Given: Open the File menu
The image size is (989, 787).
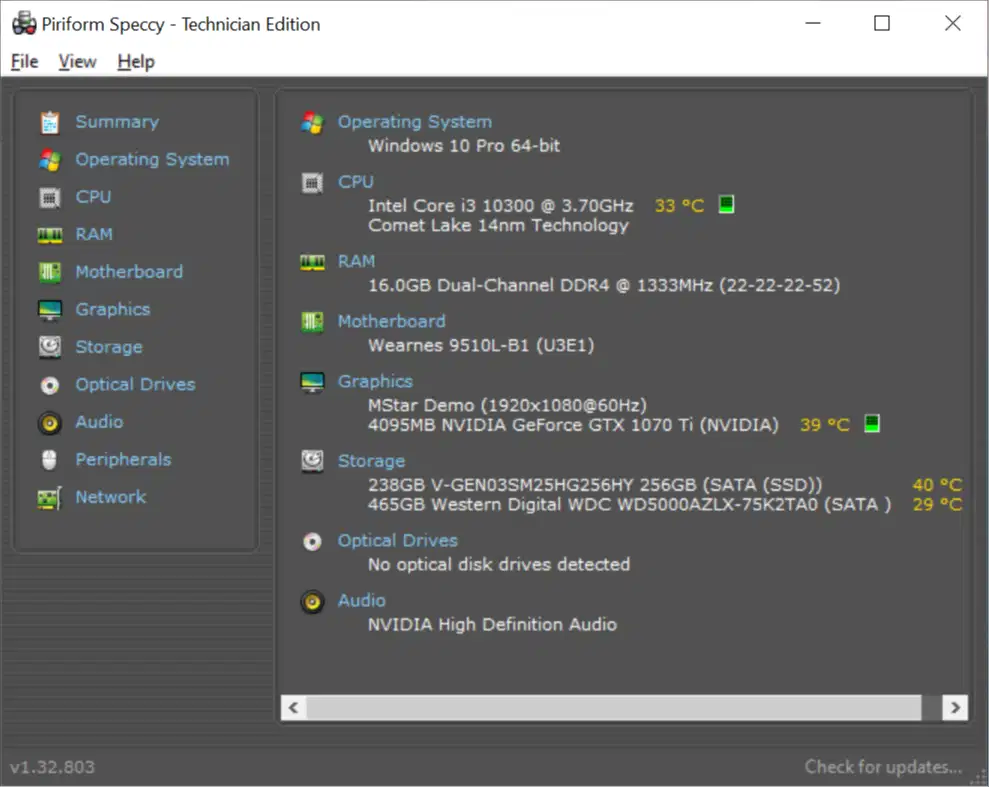Looking at the screenshot, I should [23, 61].
